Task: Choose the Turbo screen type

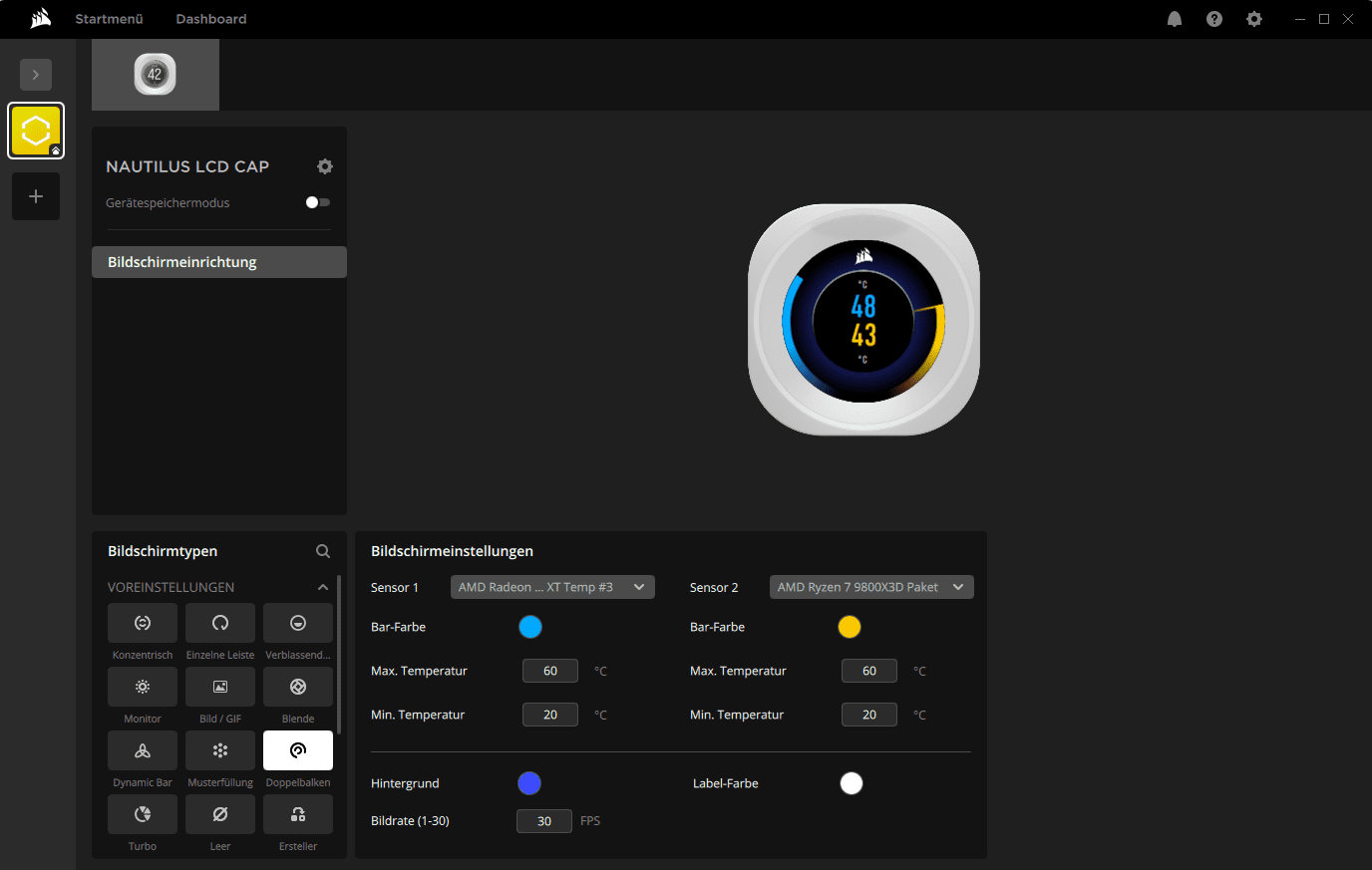Action: pos(143,814)
